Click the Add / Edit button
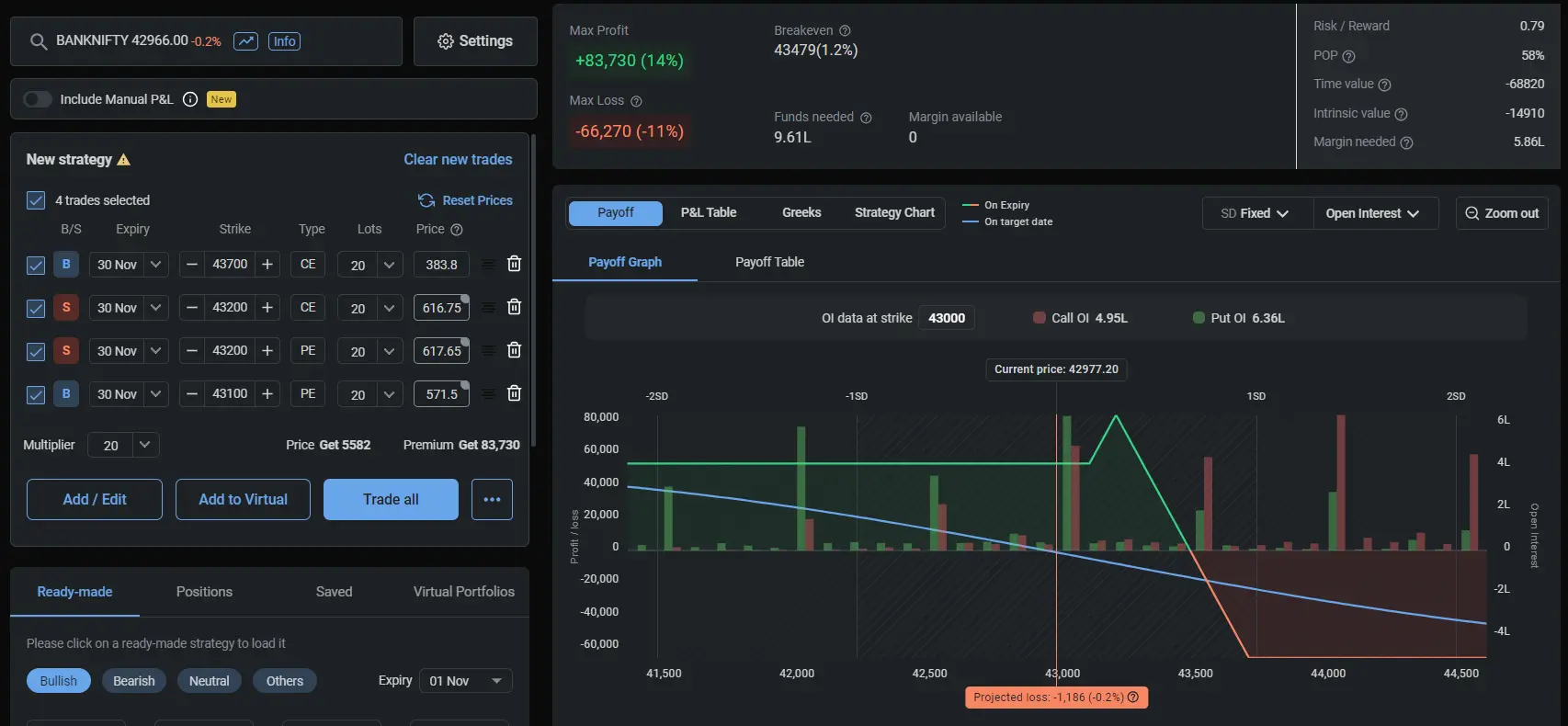This screenshot has height=726, width=1568. click(95, 499)
